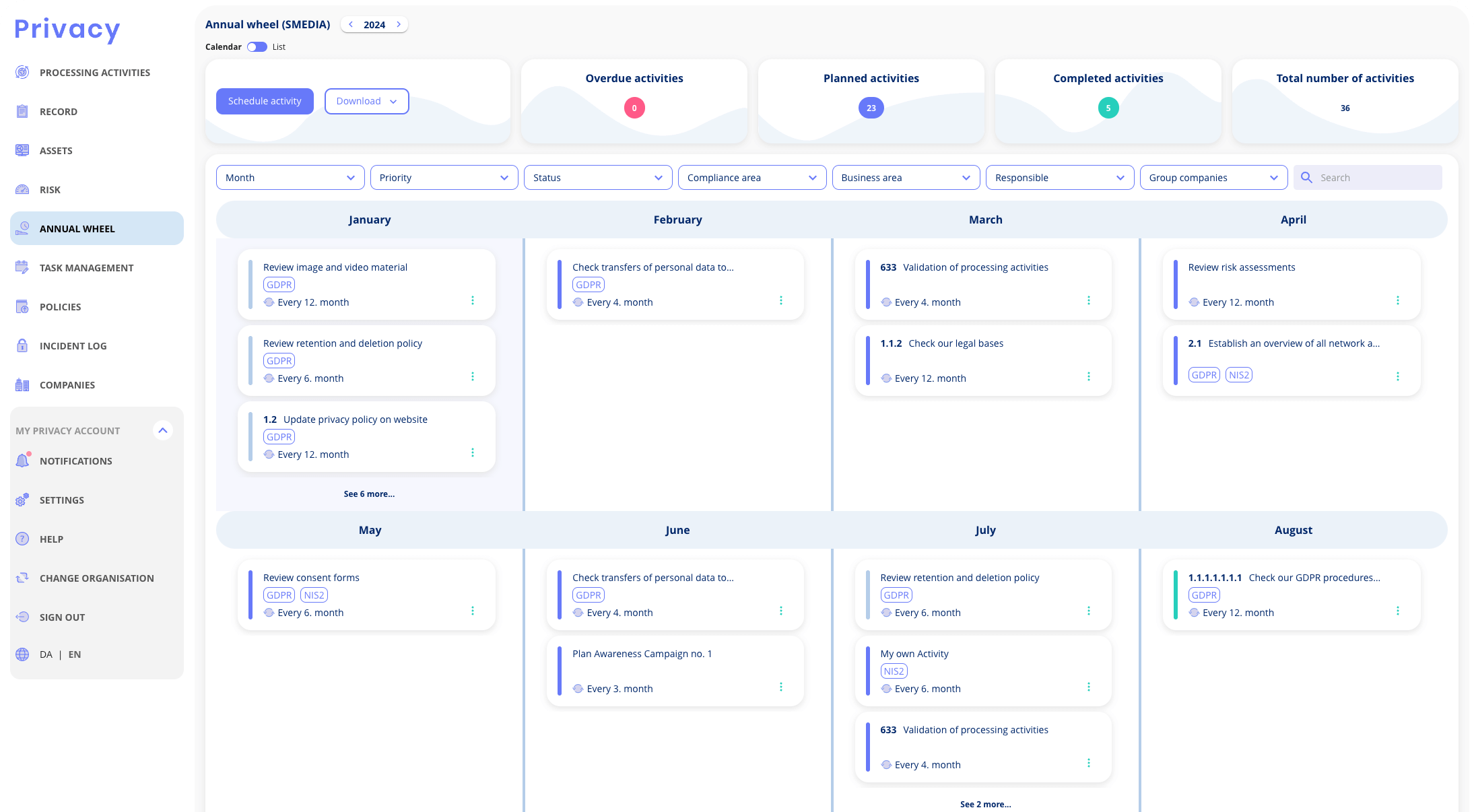Click the search input field
The width and height of the screenshot is (1474, 812).
(x=1368, y=177)
